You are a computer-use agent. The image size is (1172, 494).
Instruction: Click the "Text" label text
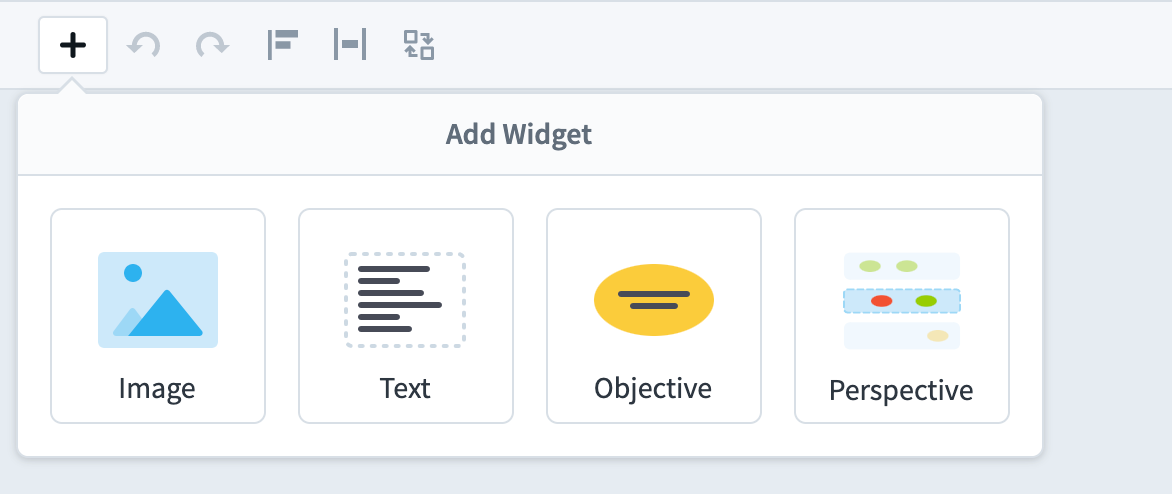click(405, 389)
